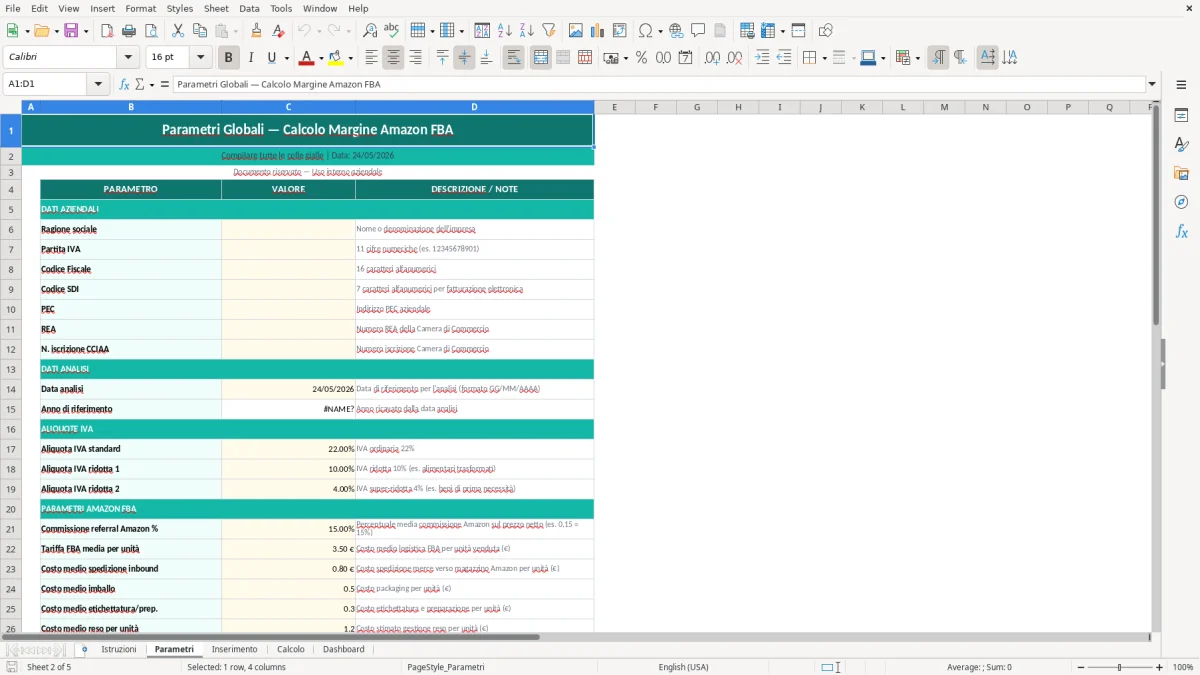This screenshot has height=675, width=1200.
Task: Click the 100% zoom level
Action: click(1183, 667)
